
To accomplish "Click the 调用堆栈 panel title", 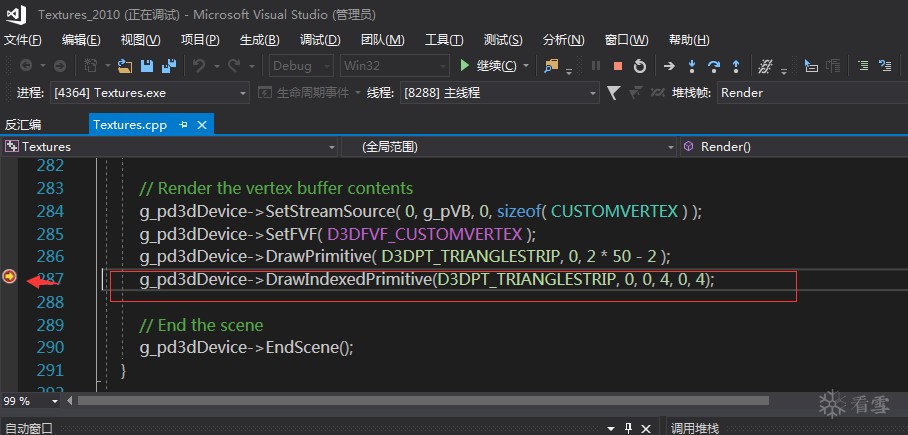I will 695,429.
